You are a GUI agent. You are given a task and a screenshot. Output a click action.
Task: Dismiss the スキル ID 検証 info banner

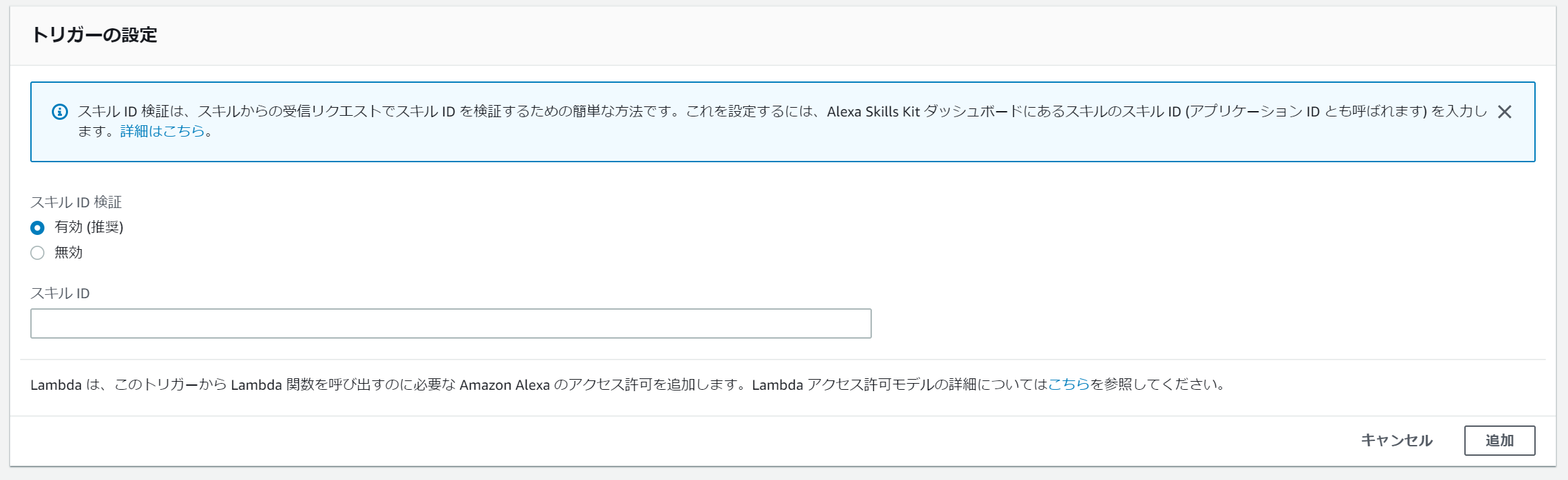[1505, 112]
